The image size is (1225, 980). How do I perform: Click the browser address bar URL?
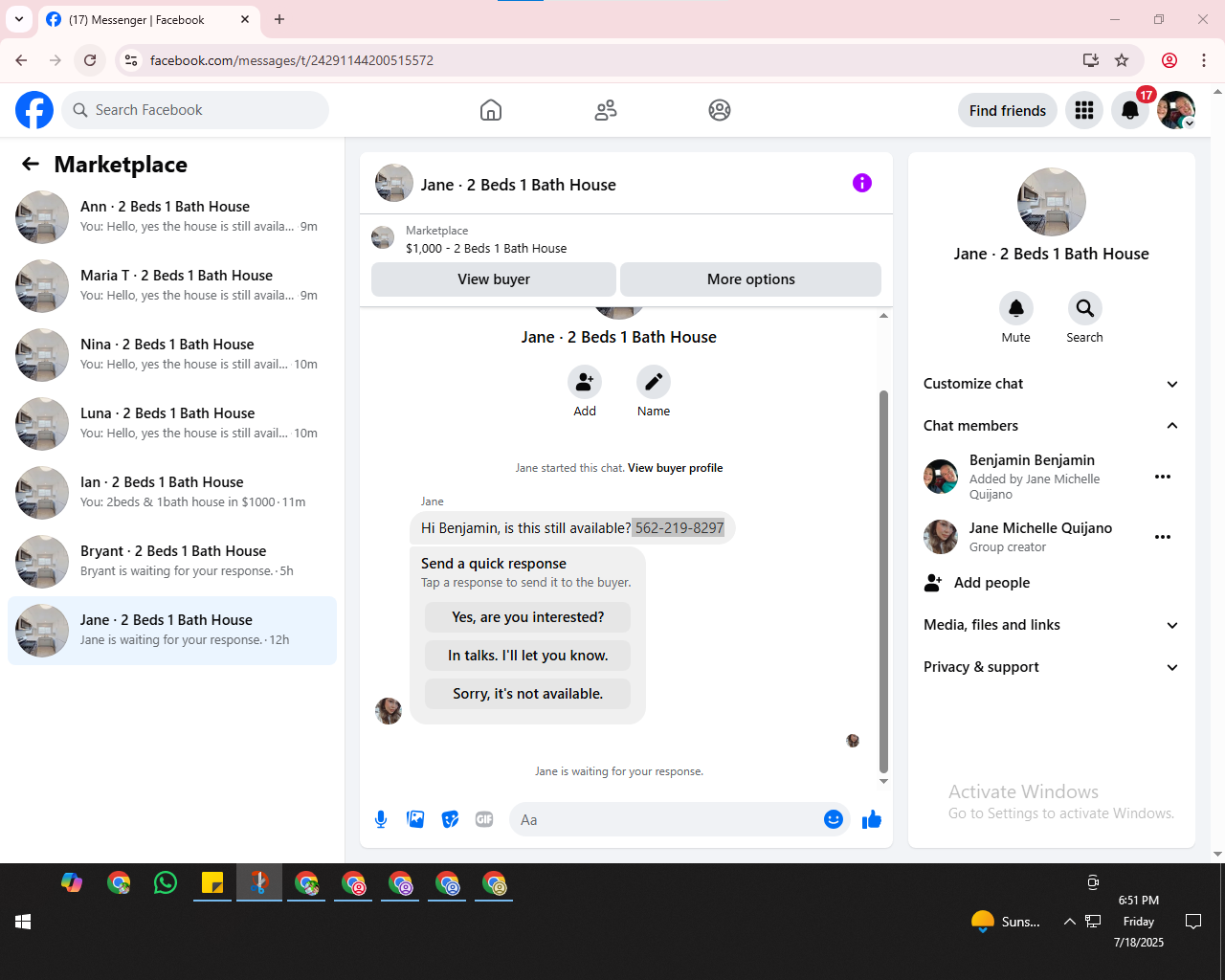click(x=292, y=60)
